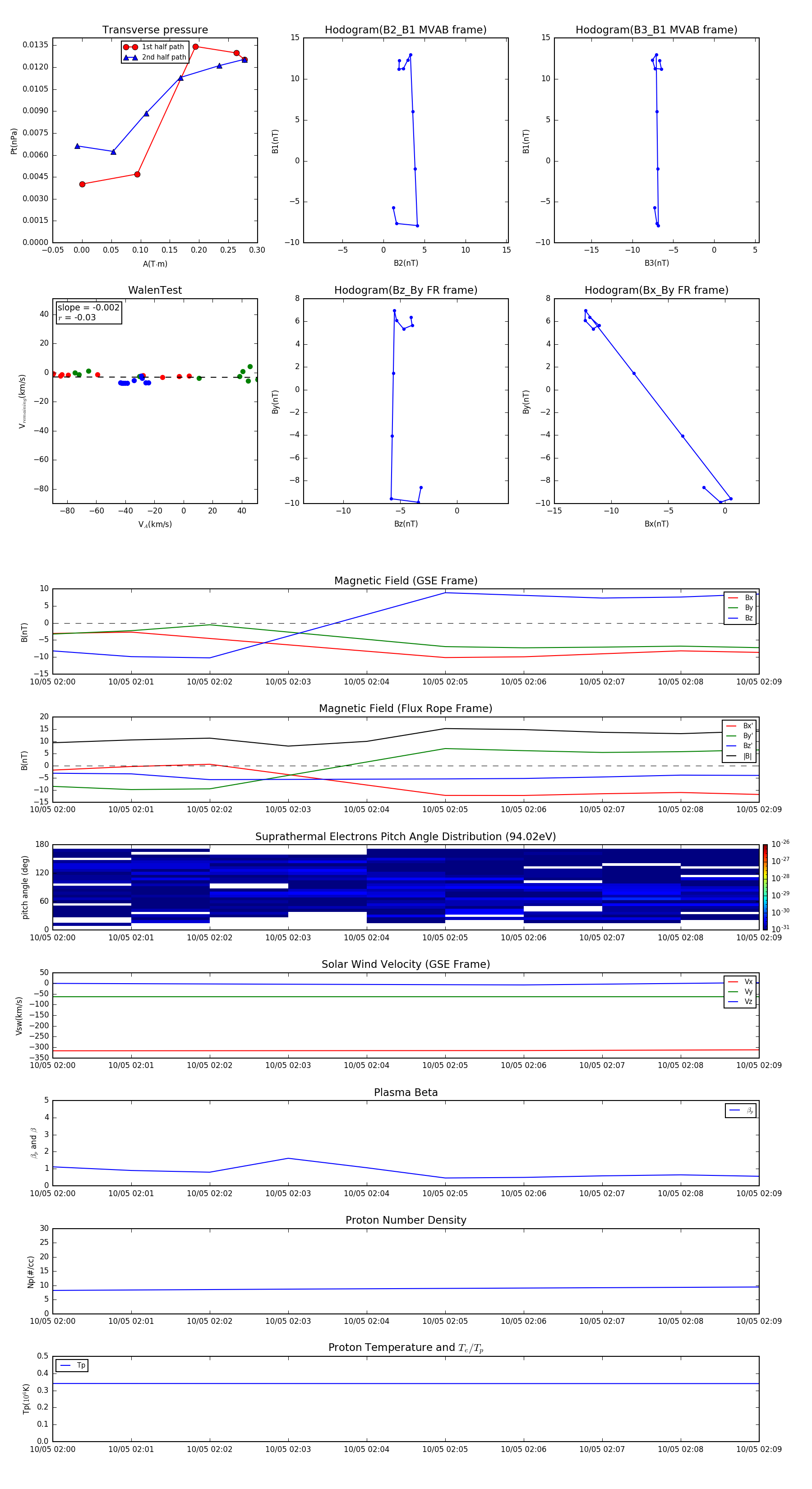Select the Bx entry in GSE legend
This screenshot has height=1489, width=812.
(740, 598)
